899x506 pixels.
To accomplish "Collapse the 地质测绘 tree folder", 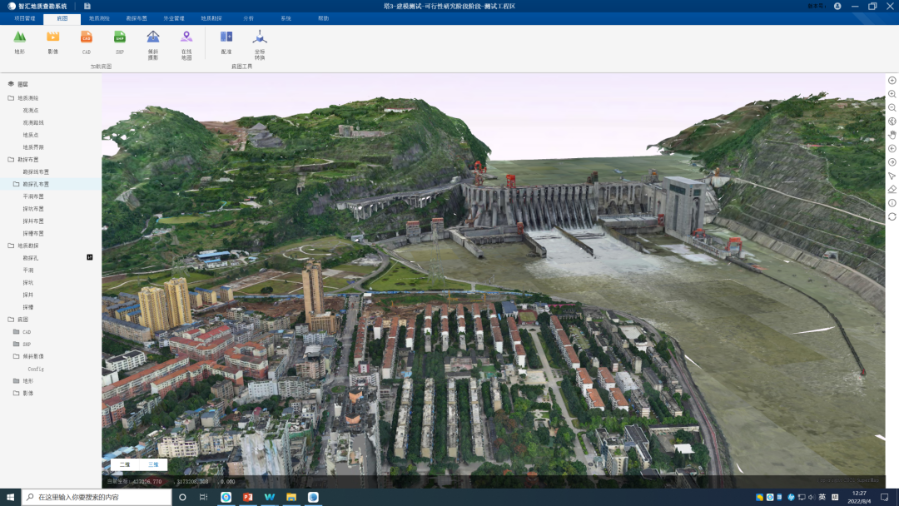I will (10, 98).
